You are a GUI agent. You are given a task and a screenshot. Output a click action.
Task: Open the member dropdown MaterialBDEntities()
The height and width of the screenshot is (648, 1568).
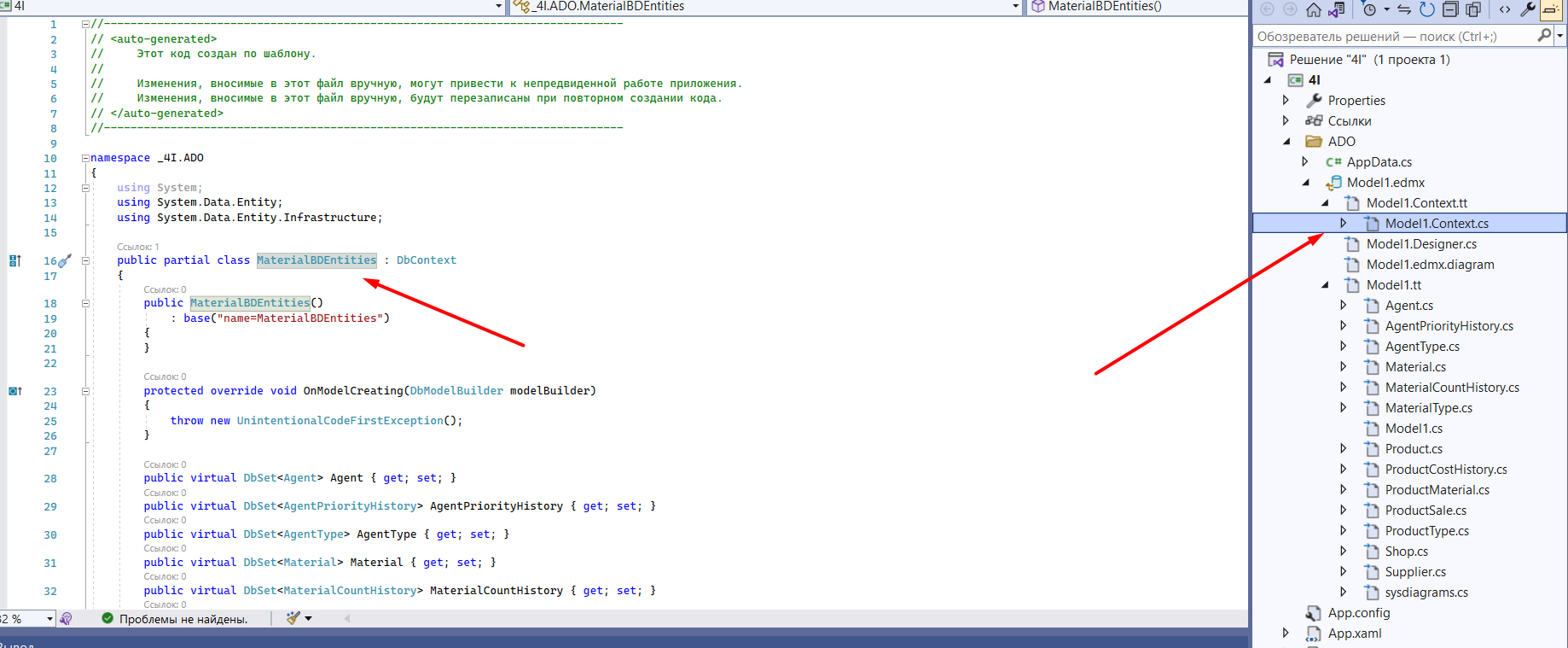(1137, 7)
